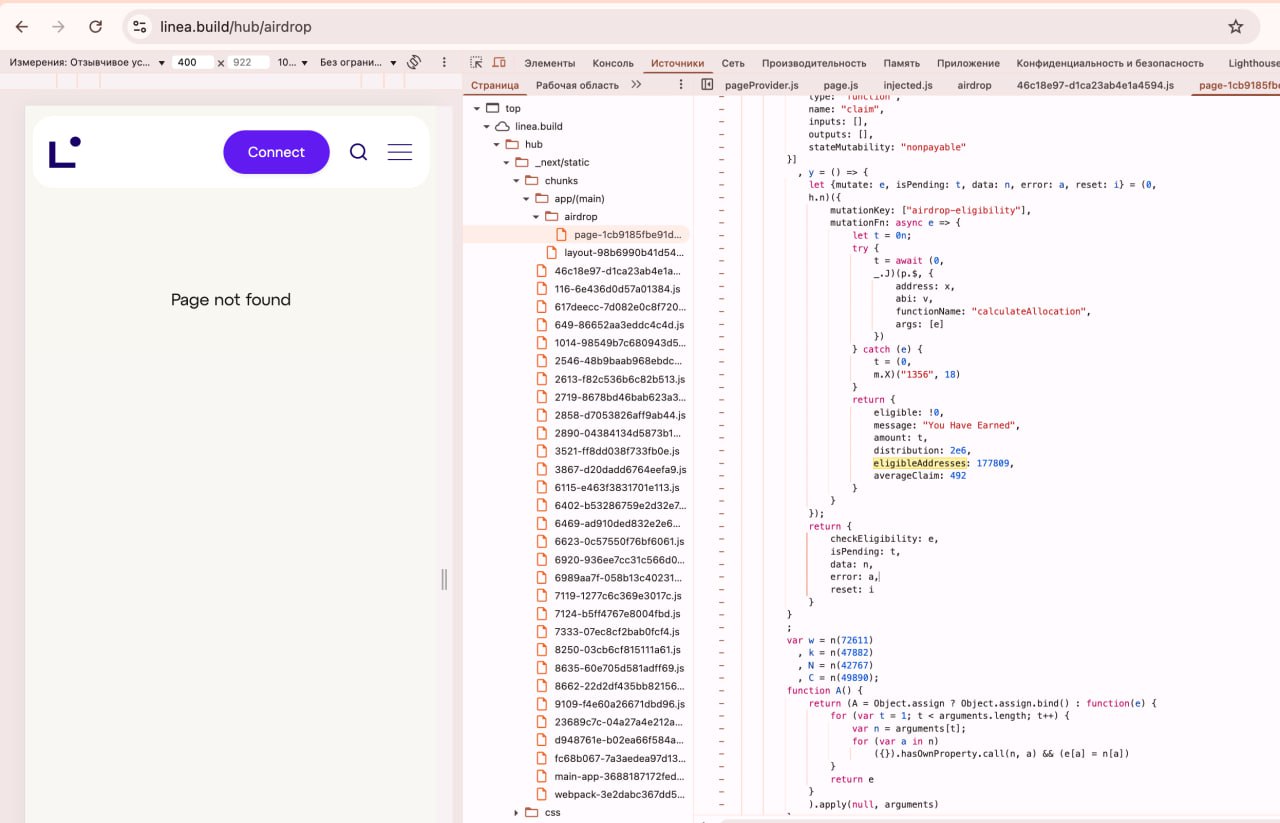1280x823 pixels.
Task: Collapse the linea.build tree node
Action: pos(487,126)
